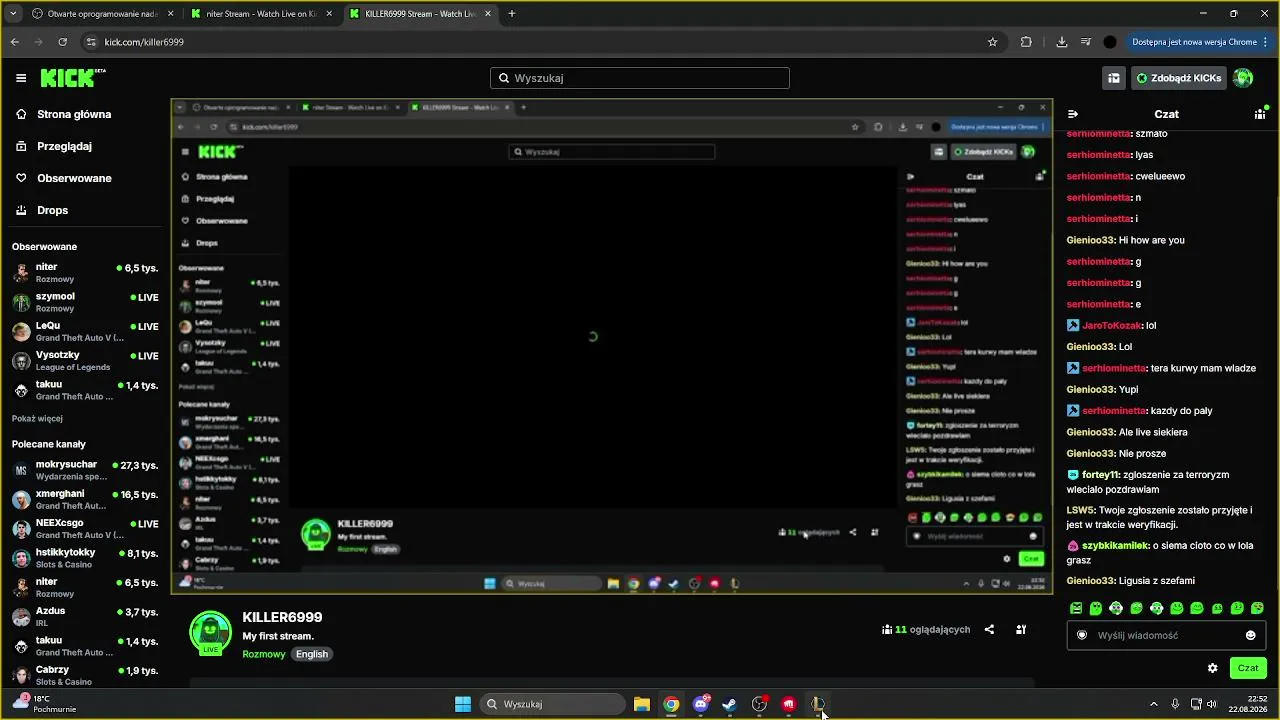Expand followed list with Pokaż więcej
This screenshot has height=720, width=1280.
[37, 419]
